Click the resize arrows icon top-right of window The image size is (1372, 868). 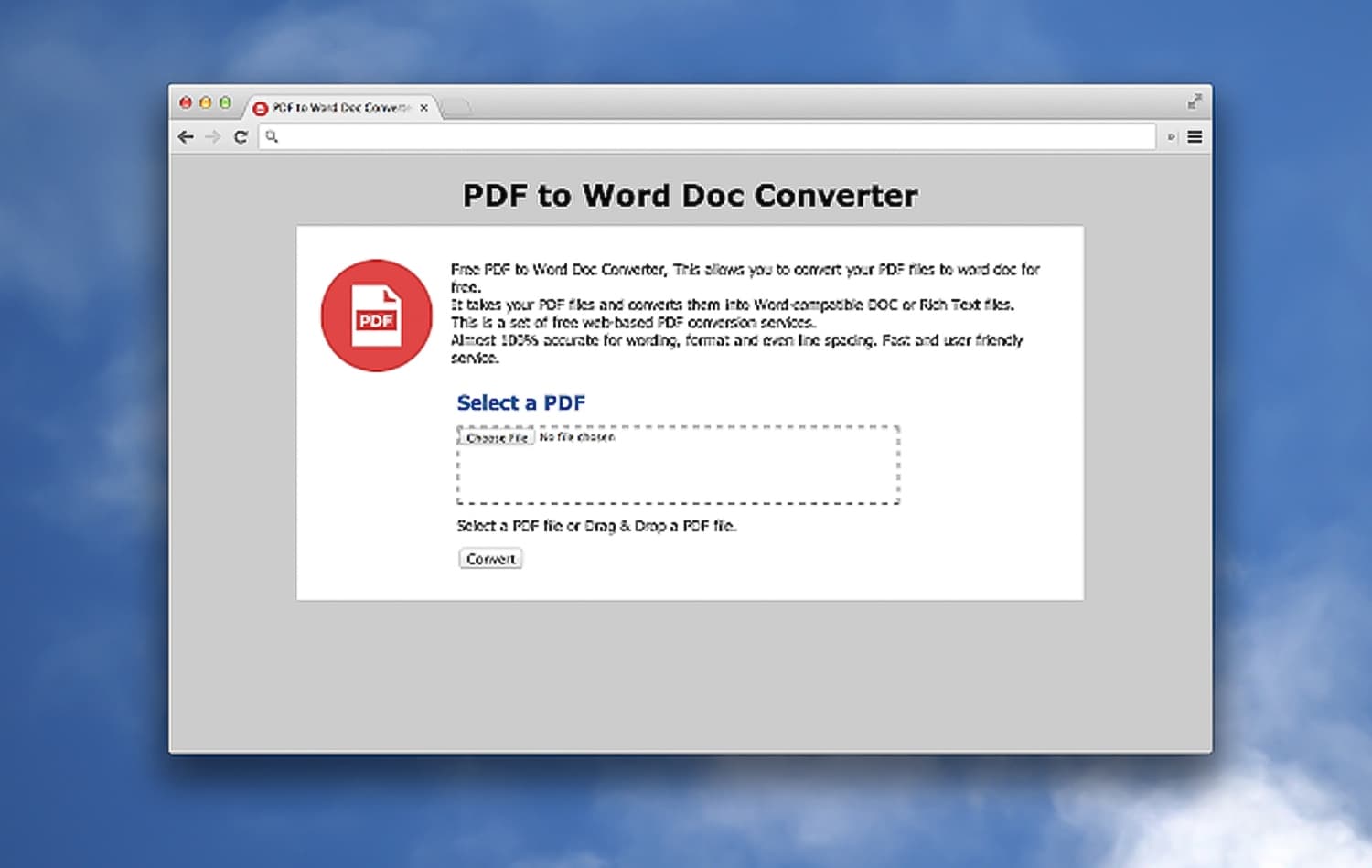tap(1195, 101)
